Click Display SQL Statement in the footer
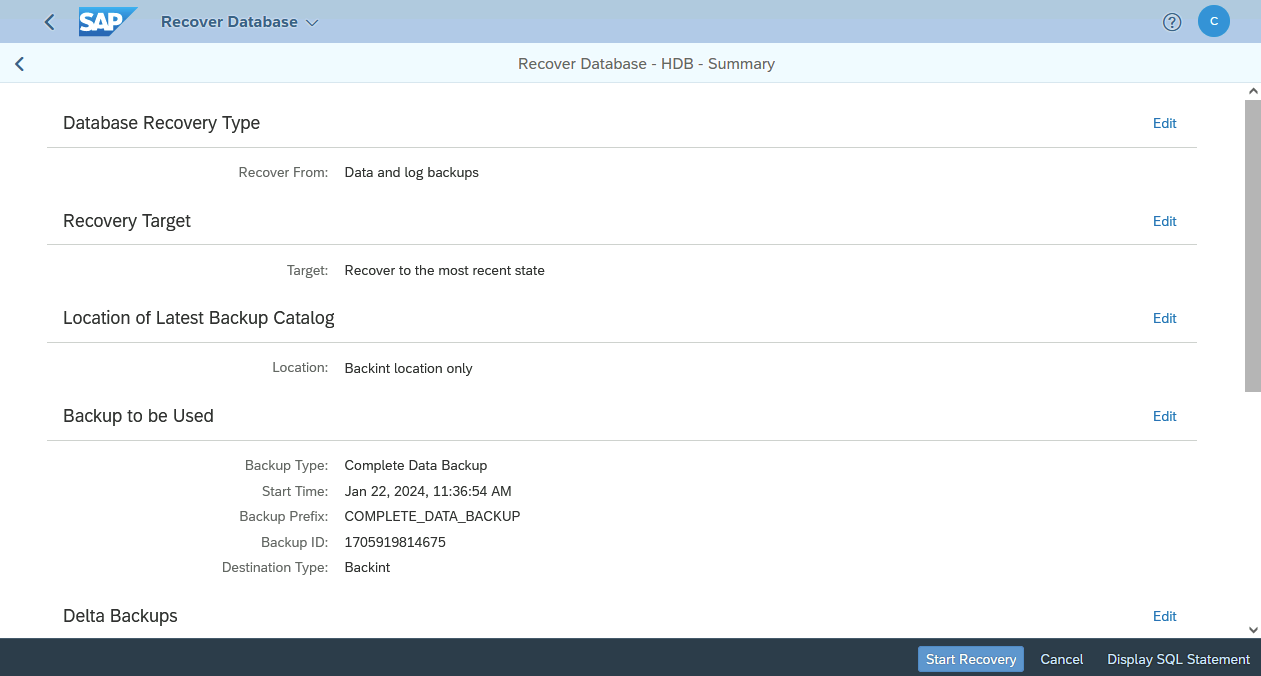Image resolution: width=1261 pixels, height=676 pixels. coord(1178,659)
